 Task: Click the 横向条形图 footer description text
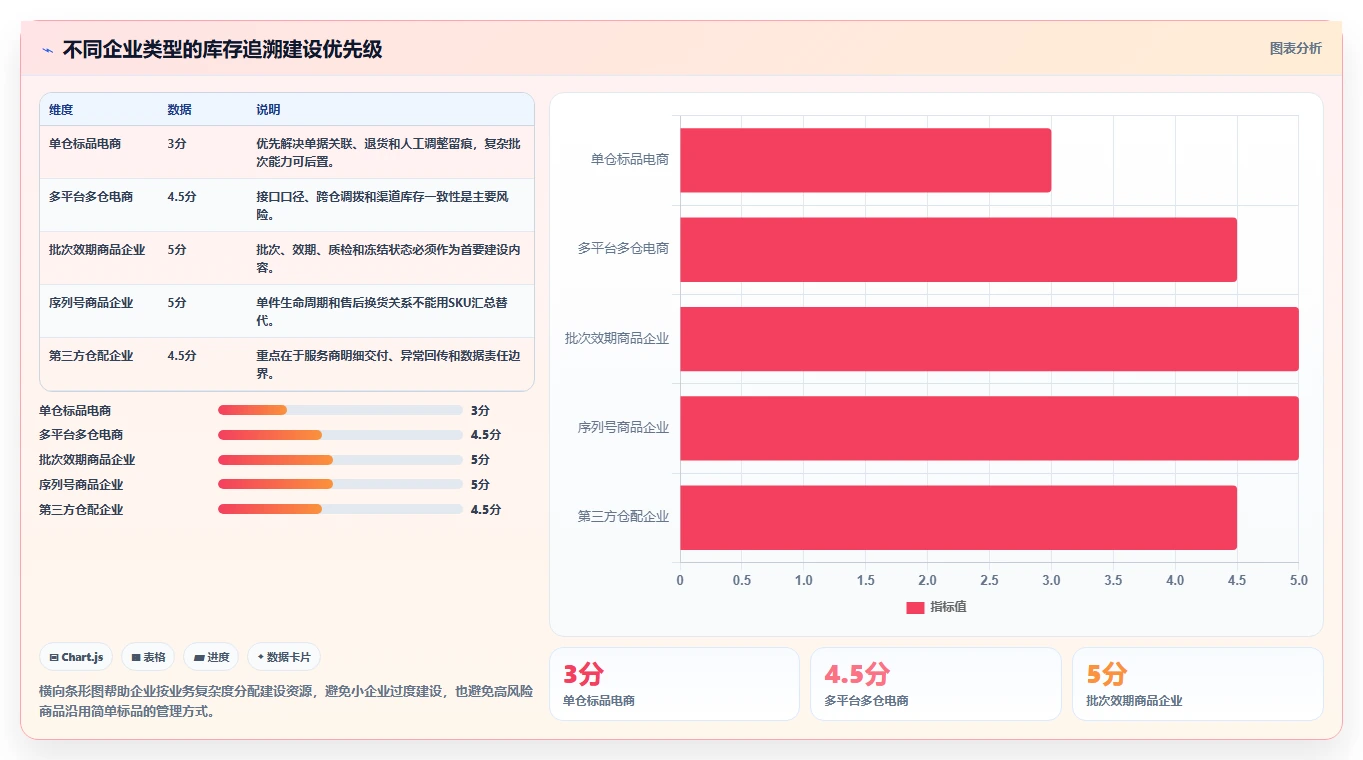point(286,701)
